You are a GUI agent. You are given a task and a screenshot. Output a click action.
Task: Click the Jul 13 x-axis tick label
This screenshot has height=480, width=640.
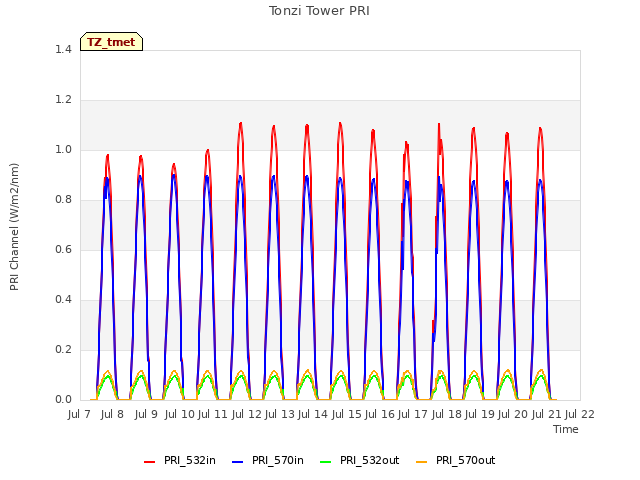pyautogui.click(x=280, y=414)
